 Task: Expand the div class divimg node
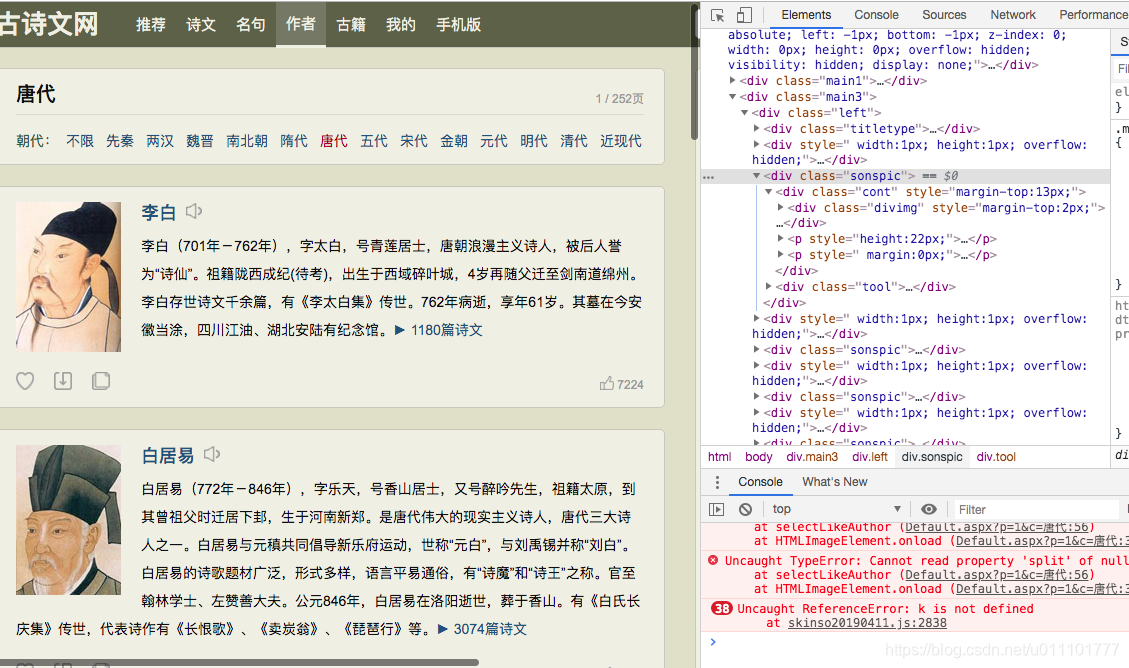pyautogui.click(x=781, y=207)
